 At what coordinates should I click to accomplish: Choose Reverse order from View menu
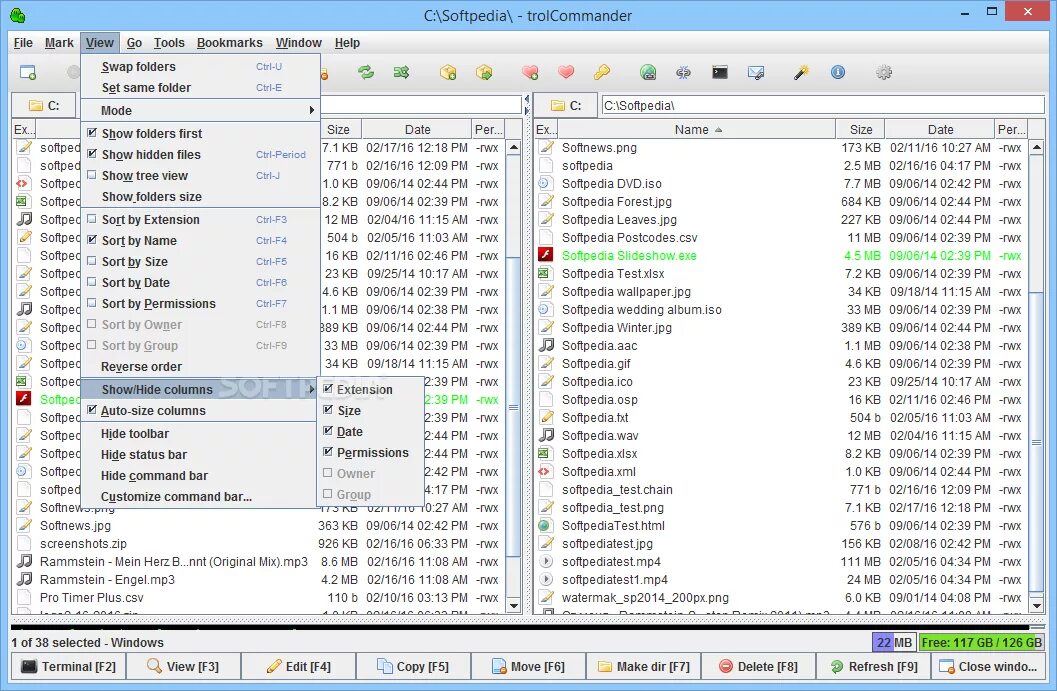point(200,367)
